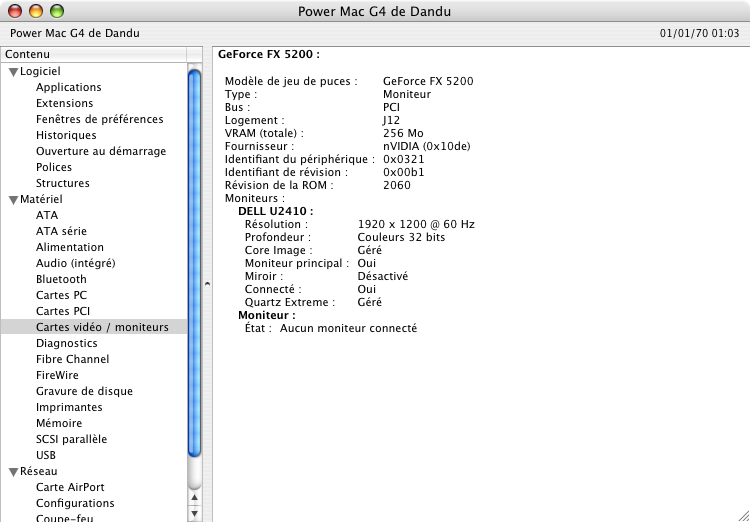Show Audio (intégré) information
This screenshot has width=750, height=522.
click(75, 263)
